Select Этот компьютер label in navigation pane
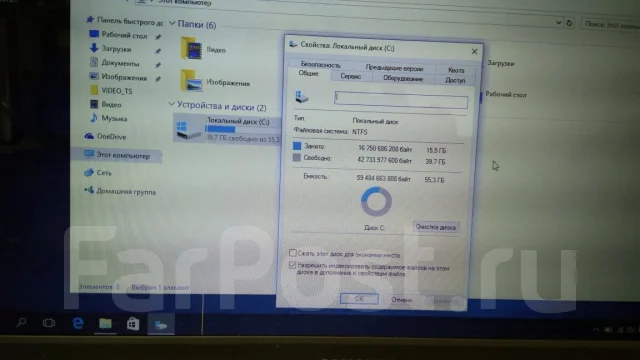This screenshot has width=640, height=360. (123, 155)
